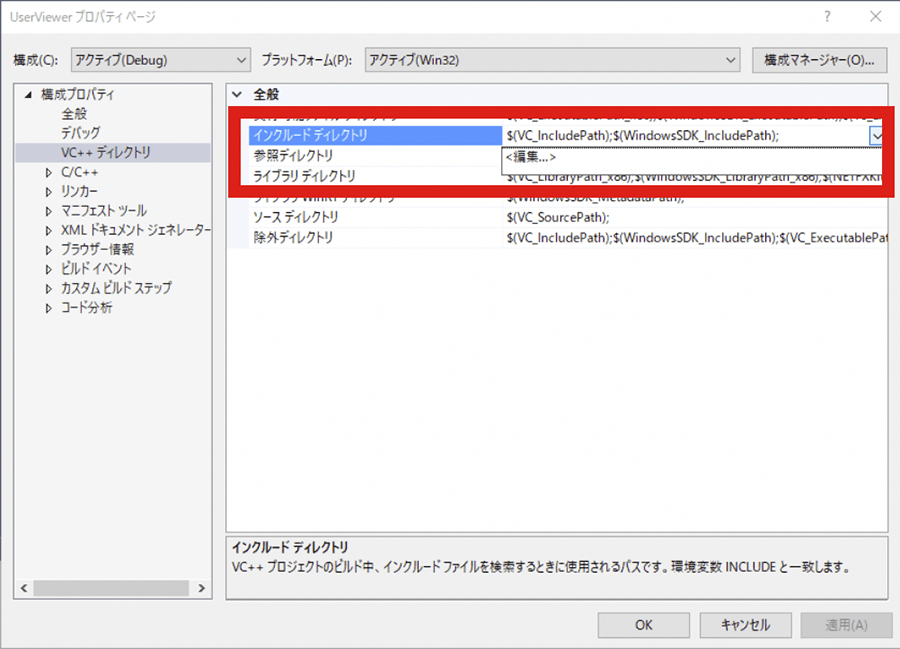Collapse the 全般 property group chevron
This screenshot has width=900, height=649.
click(x=237, y=94)
